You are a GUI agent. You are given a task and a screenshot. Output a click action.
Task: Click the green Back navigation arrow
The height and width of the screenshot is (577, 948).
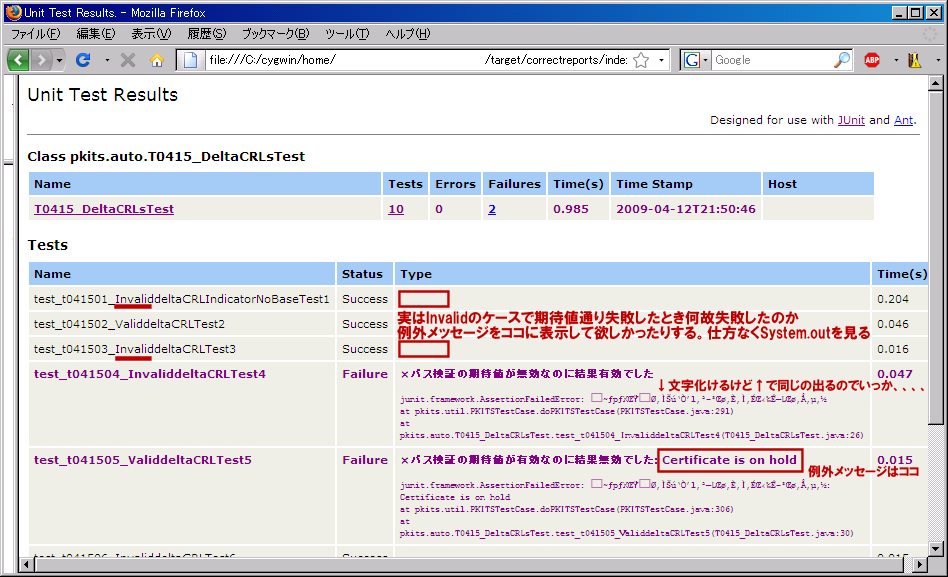tap(18, 60)
